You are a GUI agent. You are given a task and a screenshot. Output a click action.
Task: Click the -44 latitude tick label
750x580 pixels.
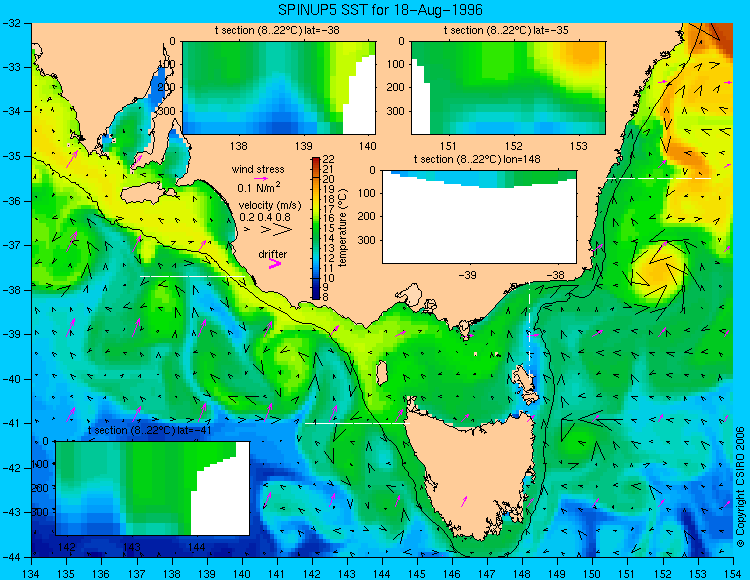pos(13,557)
